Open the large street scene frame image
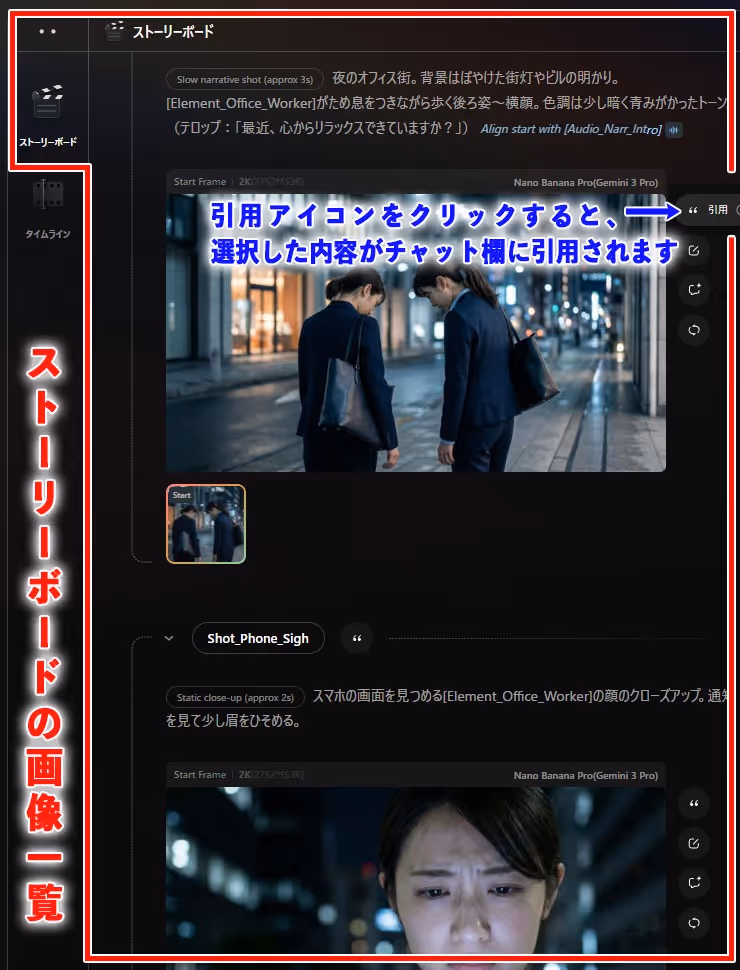 pyautogui.click(x=416, y=333)
